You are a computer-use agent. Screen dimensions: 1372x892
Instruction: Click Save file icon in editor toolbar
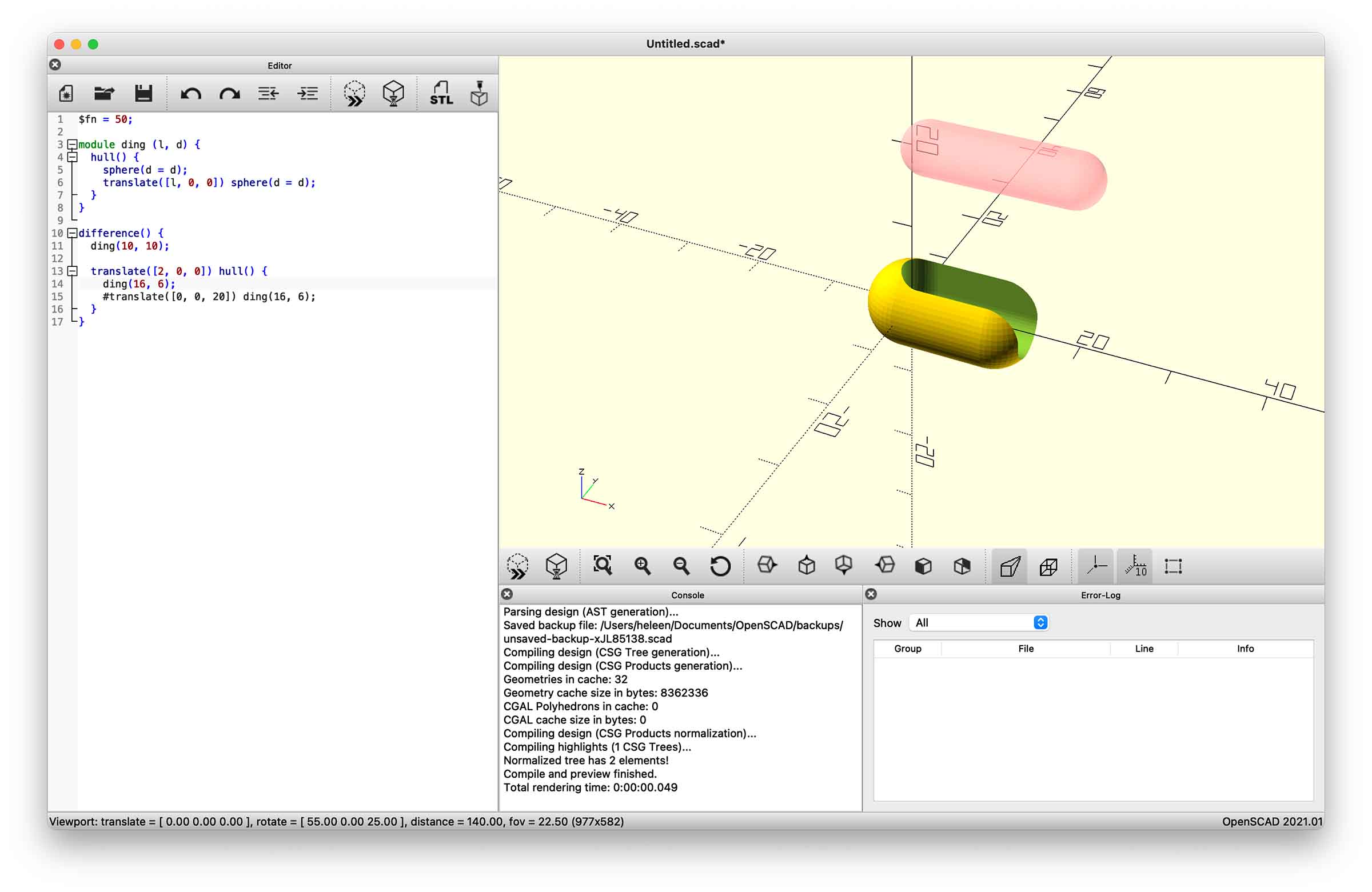click(143, 93)
